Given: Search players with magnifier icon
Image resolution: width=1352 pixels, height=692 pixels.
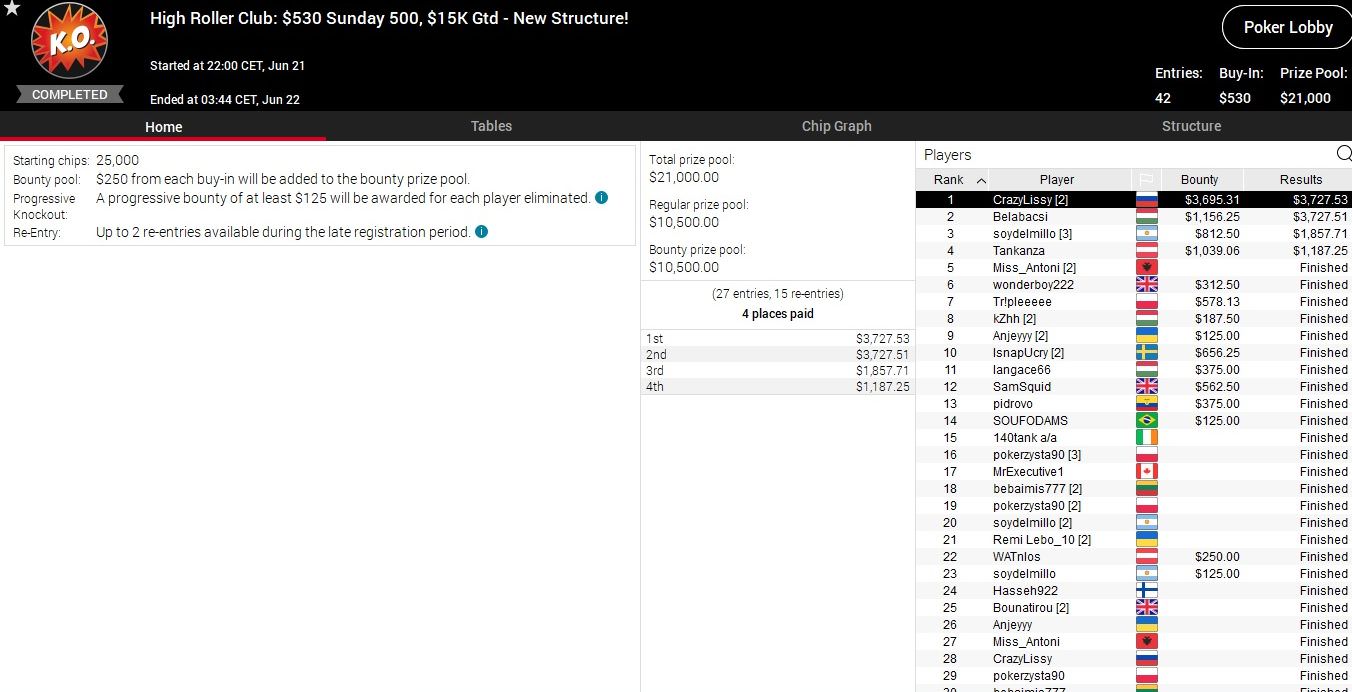Looking at the screenshot, I should [1343, 154].
